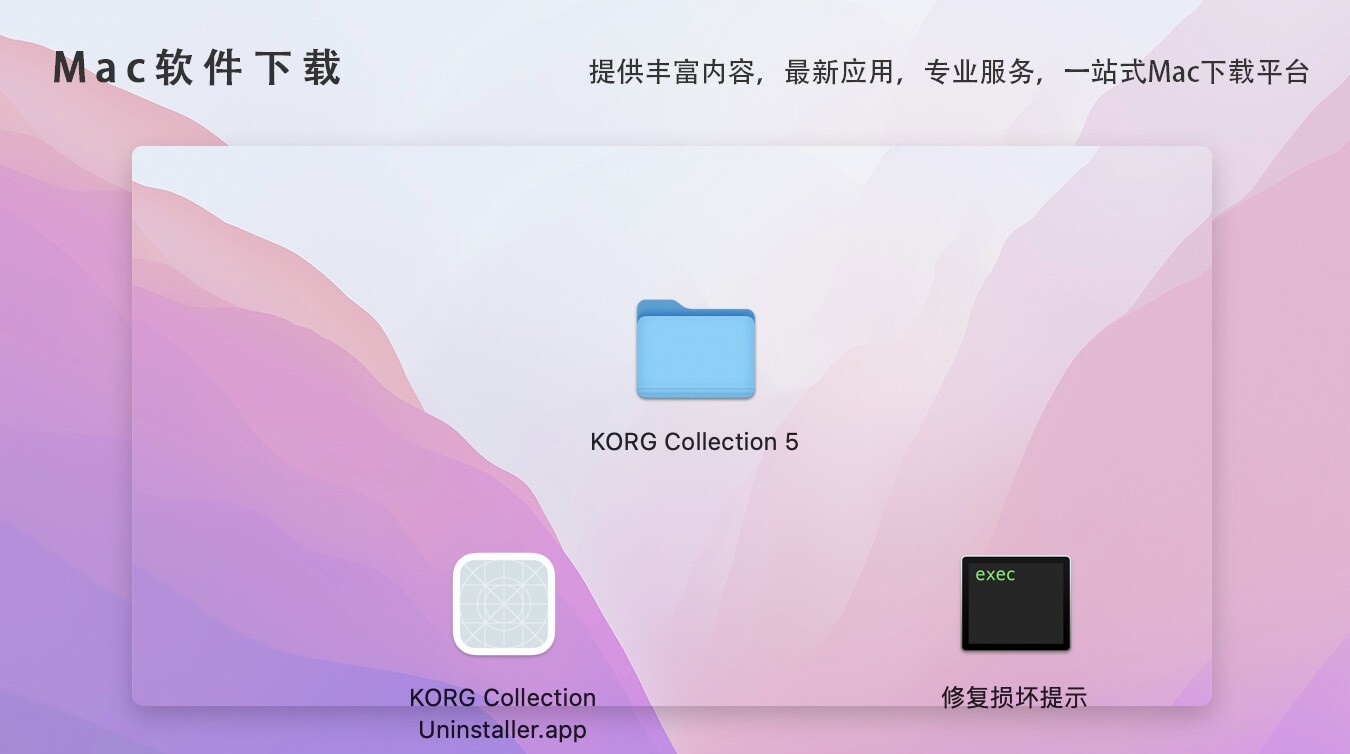Screen dimensions: 1350x754
Task: Click the 'Uninstaller.app' label line
Action: [x=503, y=730]
